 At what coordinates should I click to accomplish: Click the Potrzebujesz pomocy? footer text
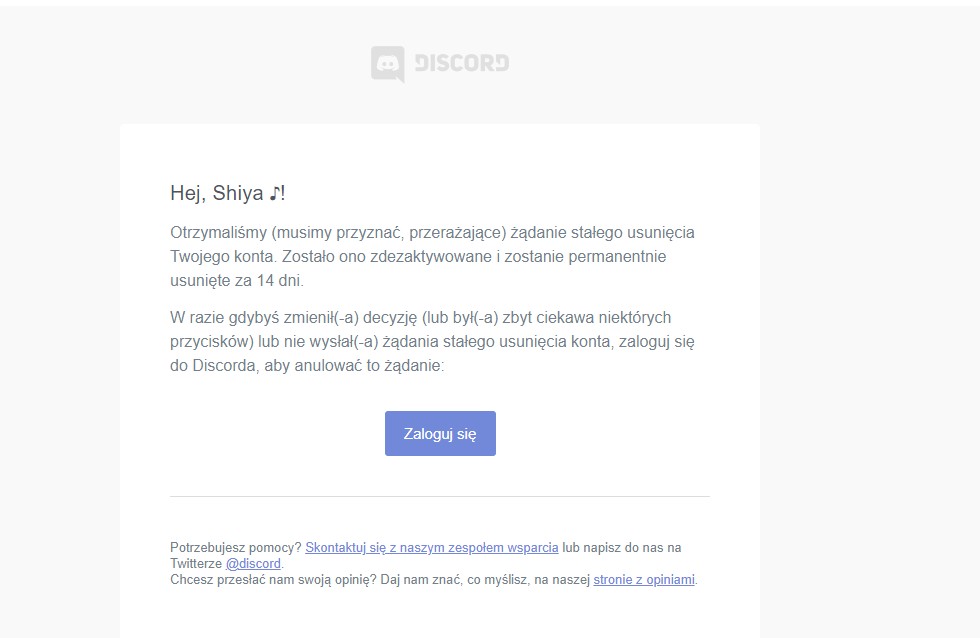[x=235, y=548]
